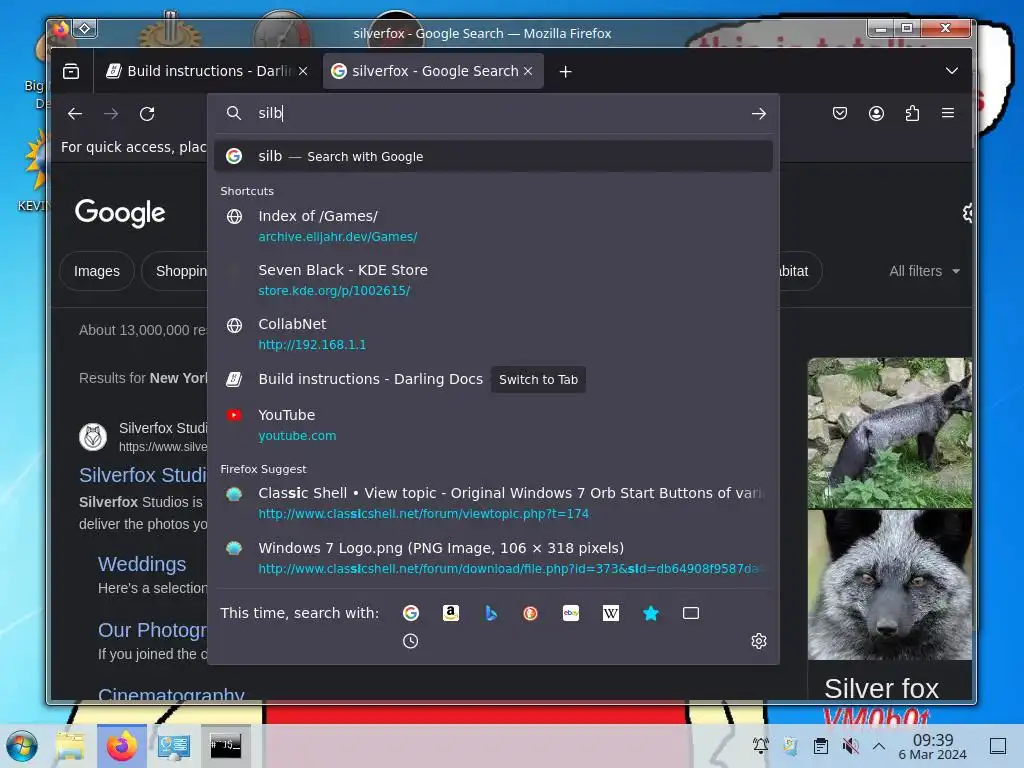Open the Our Photography sitelink
This screenshot has height=768, width=1024.
click(x=153, y=630)
